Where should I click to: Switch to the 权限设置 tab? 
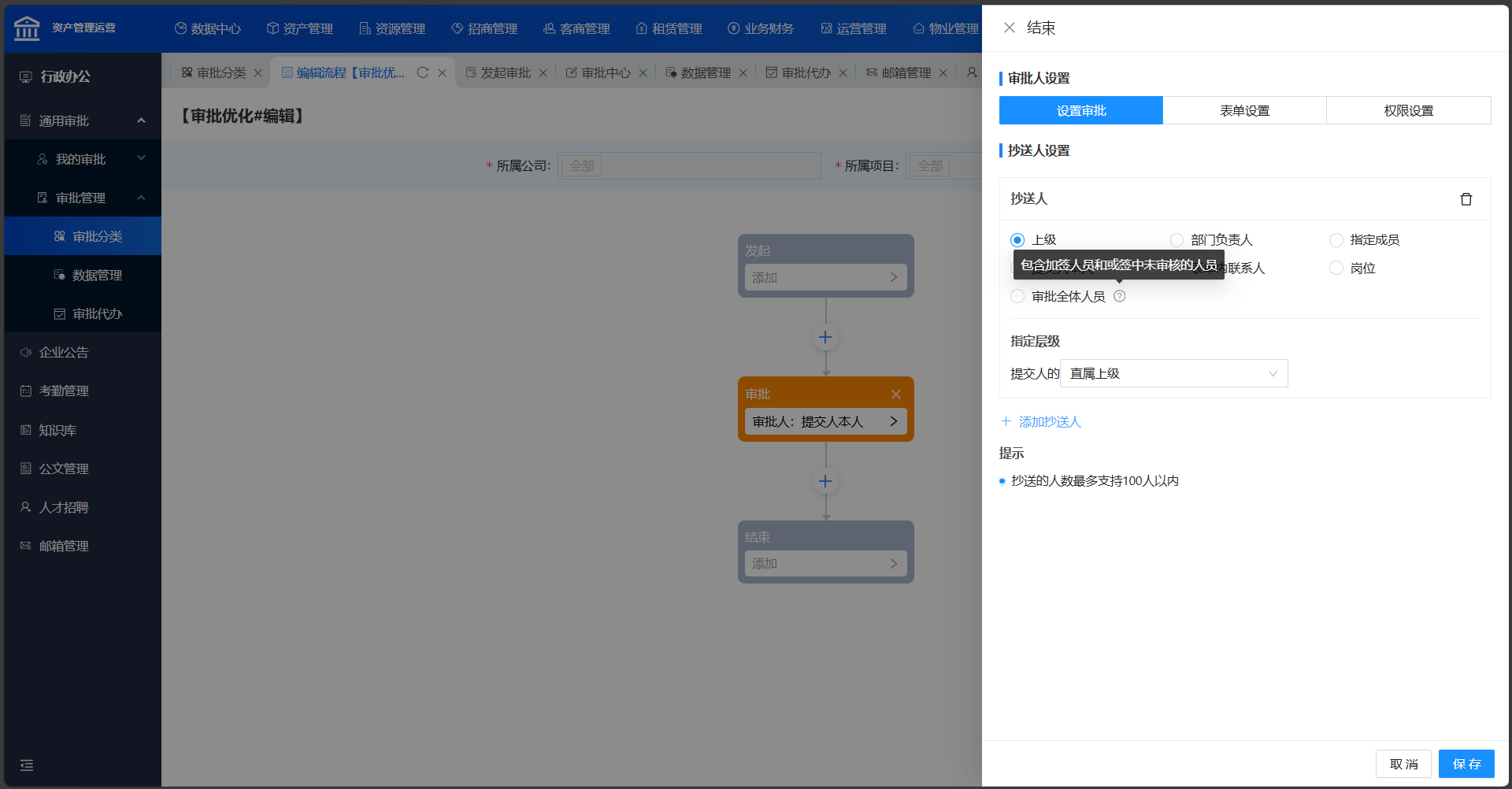coord(1408,110)
